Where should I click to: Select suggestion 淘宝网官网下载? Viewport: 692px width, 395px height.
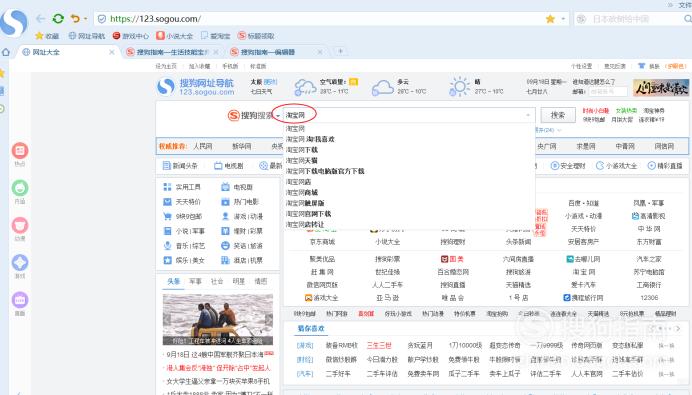click(308, 214)
